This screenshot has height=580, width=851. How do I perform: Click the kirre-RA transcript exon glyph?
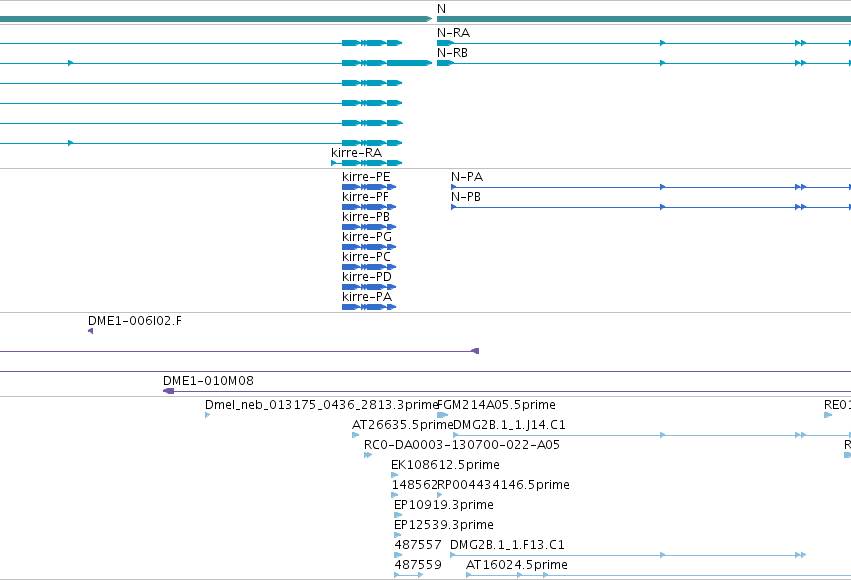point(366,163)
